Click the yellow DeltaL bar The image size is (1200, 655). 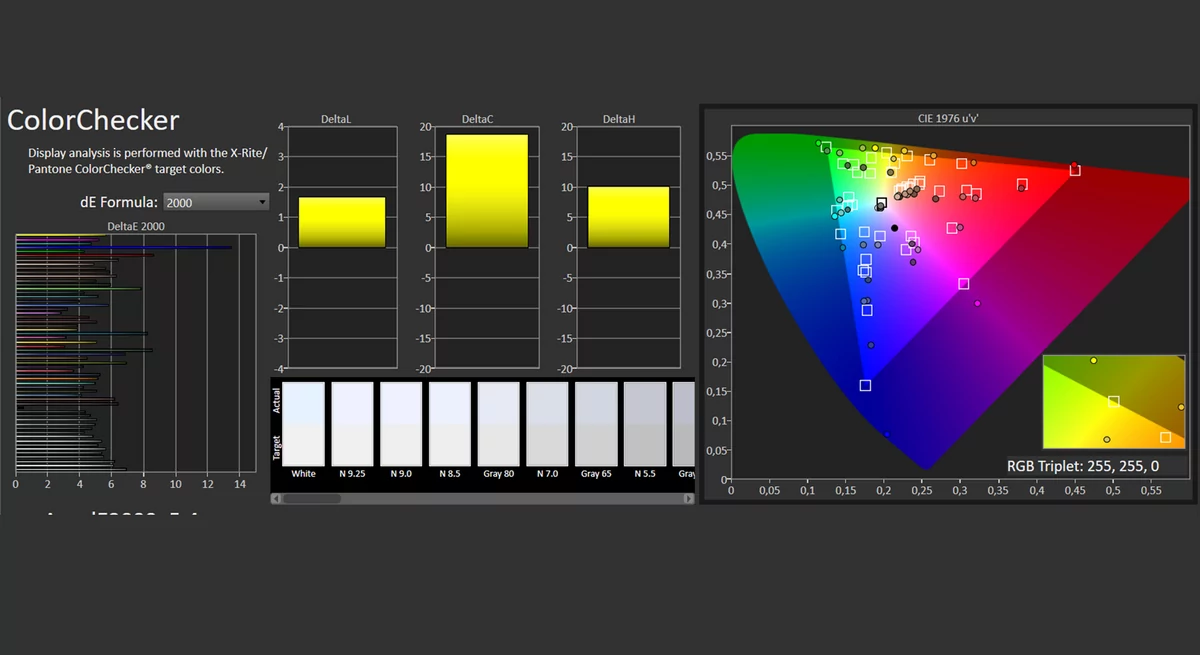pyautogui.click(x=342, y=222)
